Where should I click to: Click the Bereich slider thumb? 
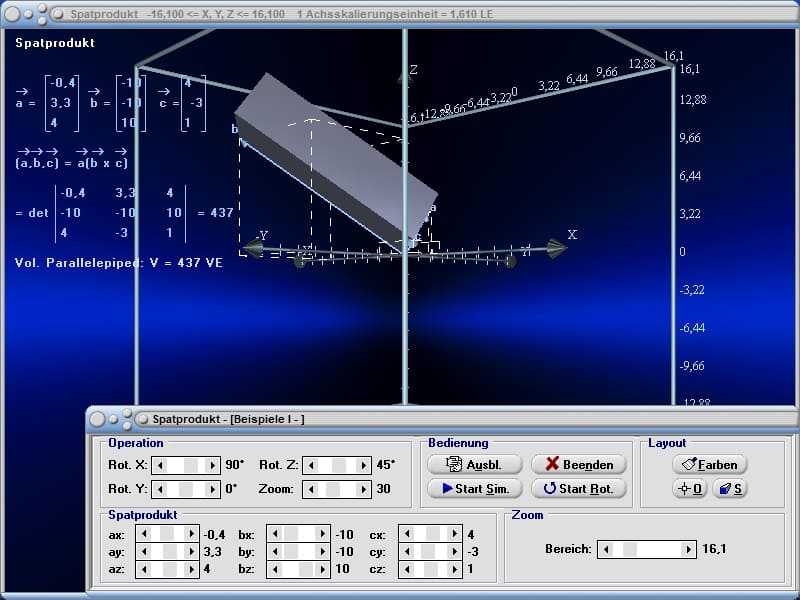pos(630,549)
